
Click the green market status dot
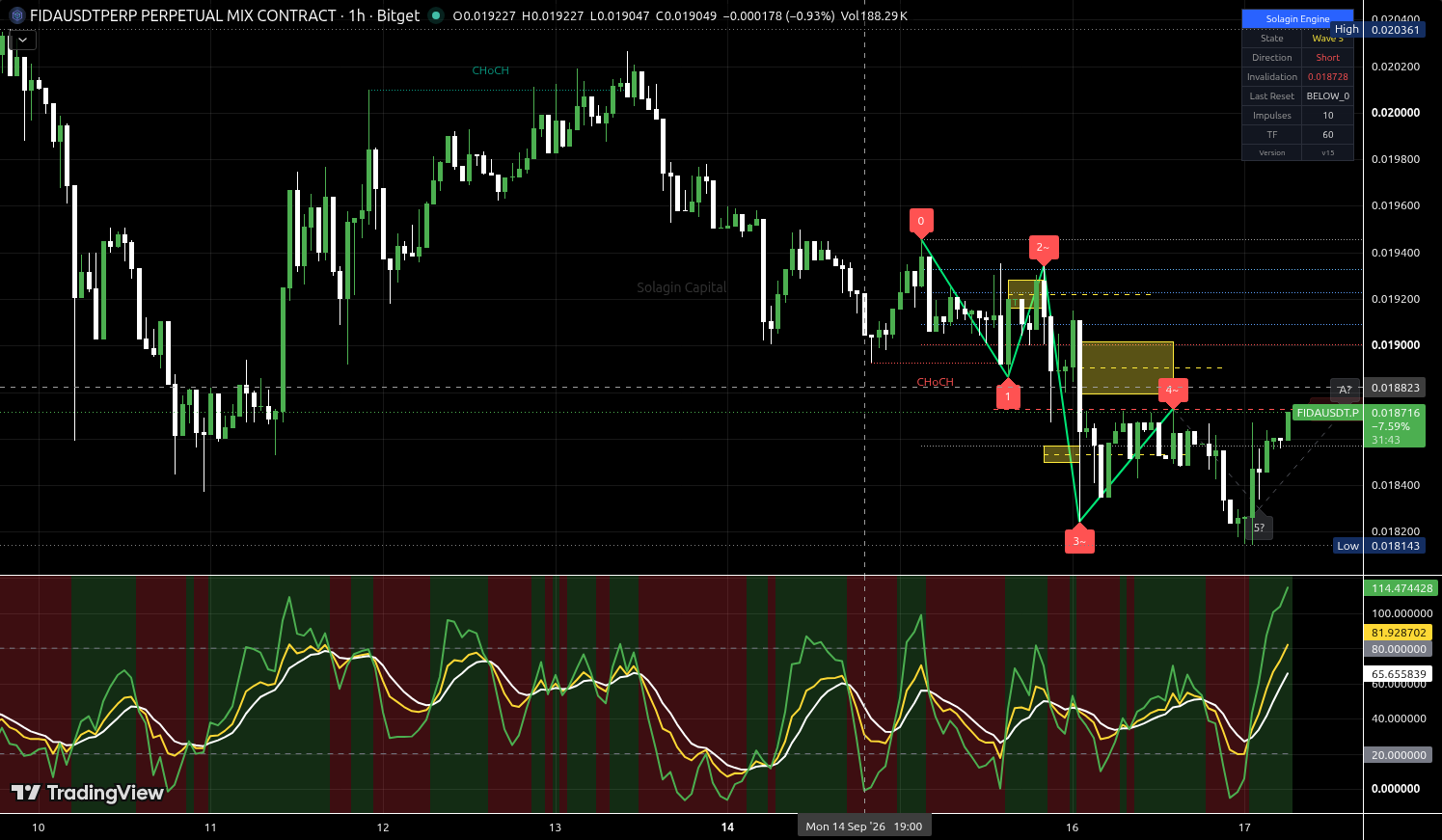pos(436,15)
